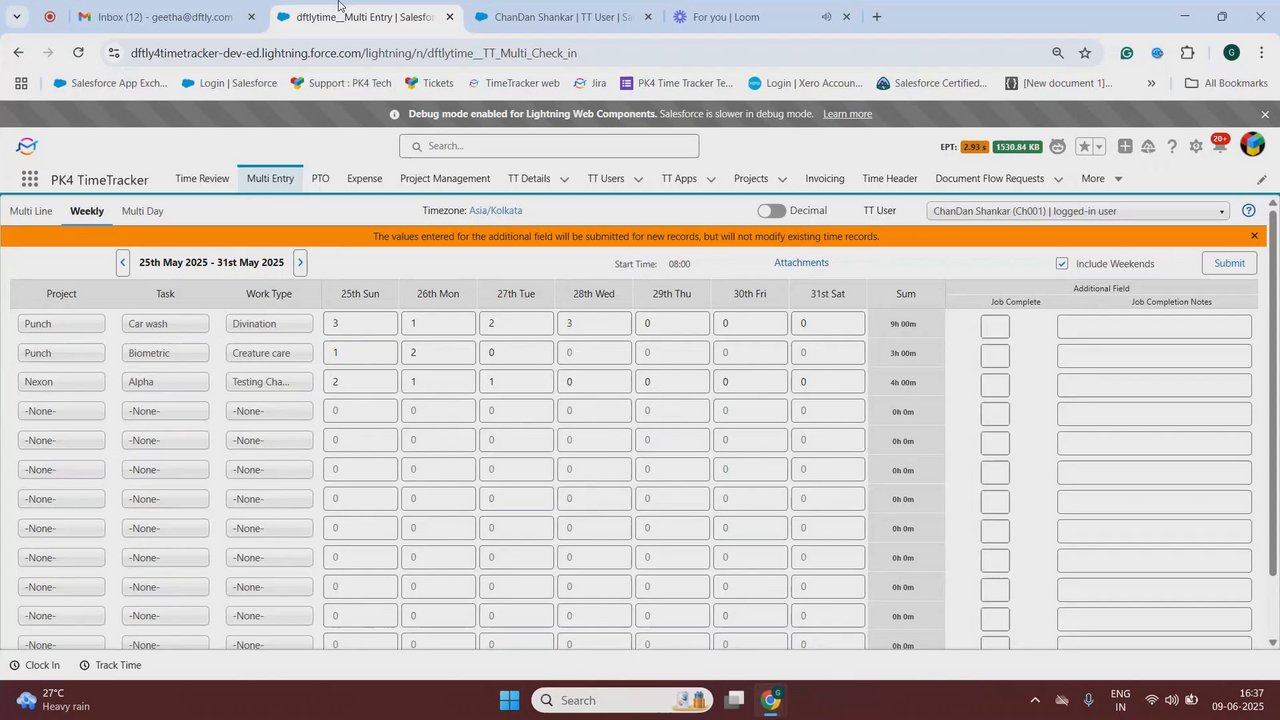
Task: Click the Salesforce setup gear icon
Action: coord(1196,147)
